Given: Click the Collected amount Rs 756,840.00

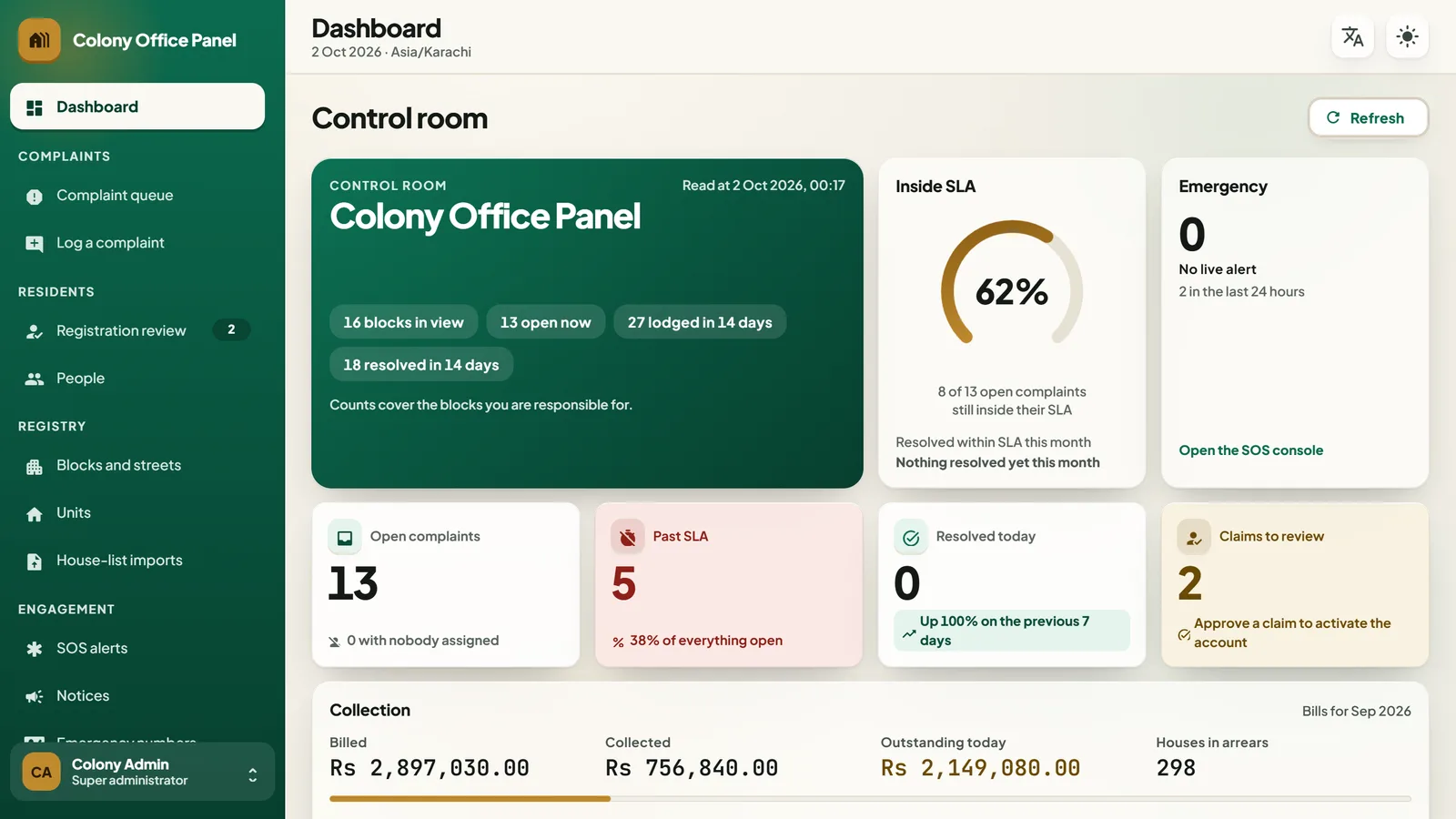Looking at the screenshot, I should coord(692,768).
